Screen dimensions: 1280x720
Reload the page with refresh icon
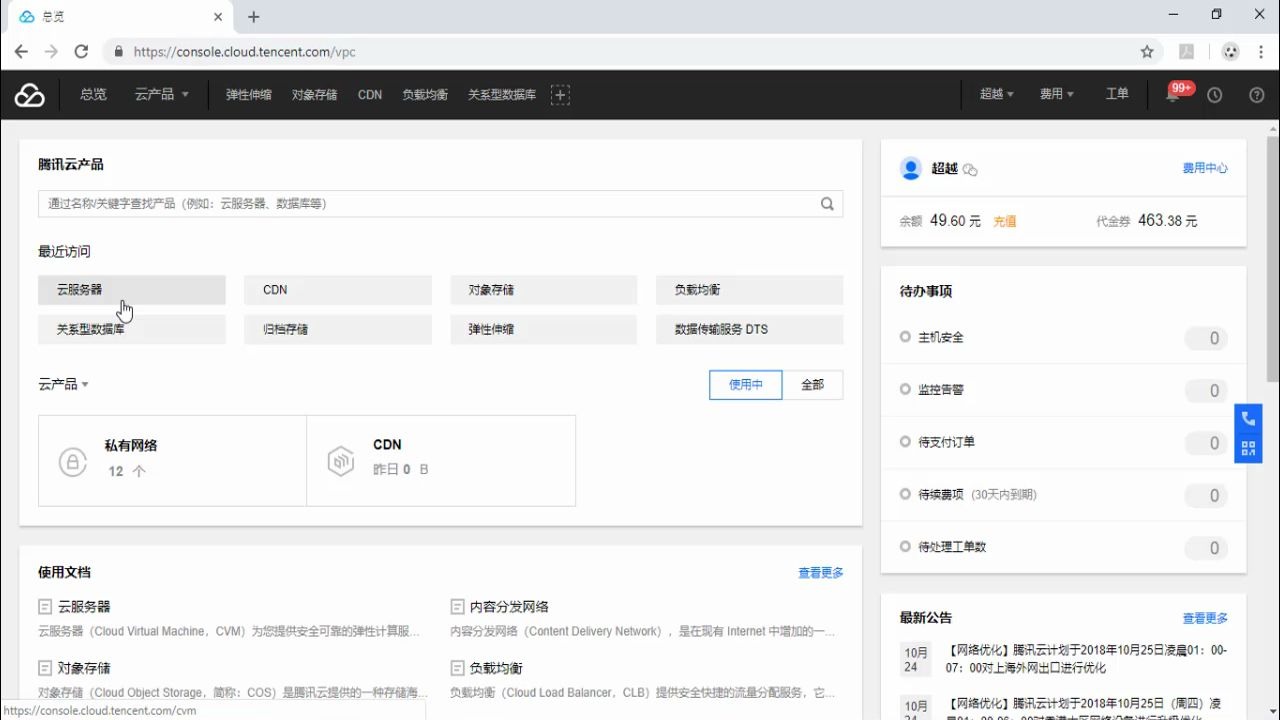coord(82,52)
